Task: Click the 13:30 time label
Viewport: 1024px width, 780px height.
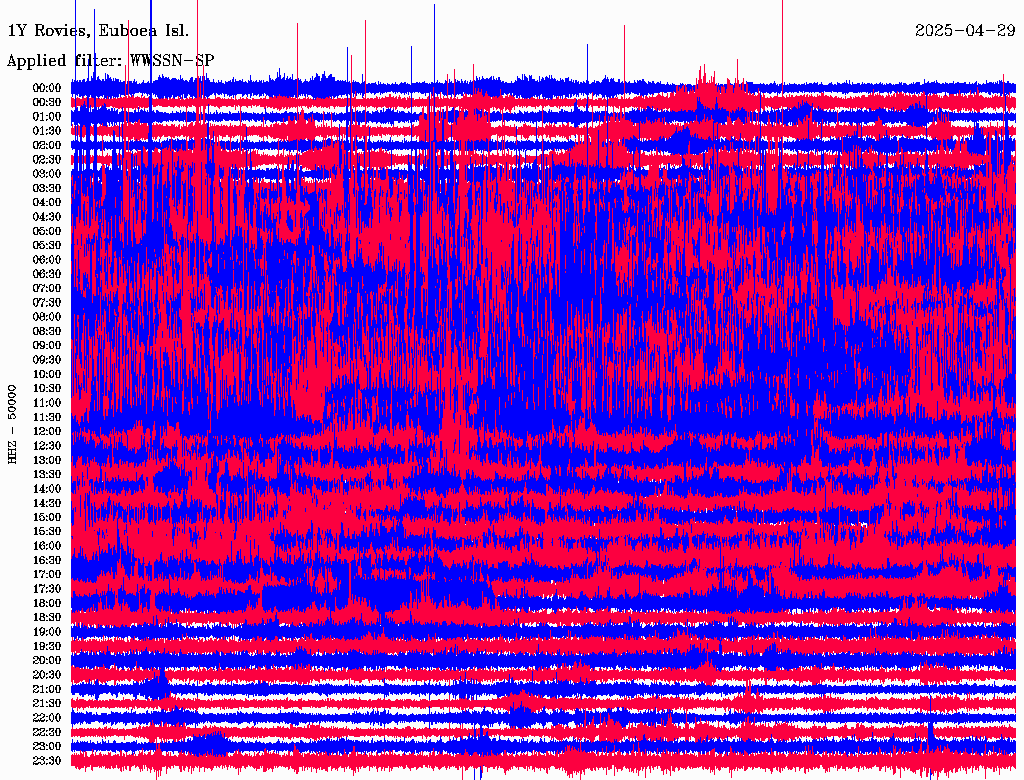Action: [48, 474]
